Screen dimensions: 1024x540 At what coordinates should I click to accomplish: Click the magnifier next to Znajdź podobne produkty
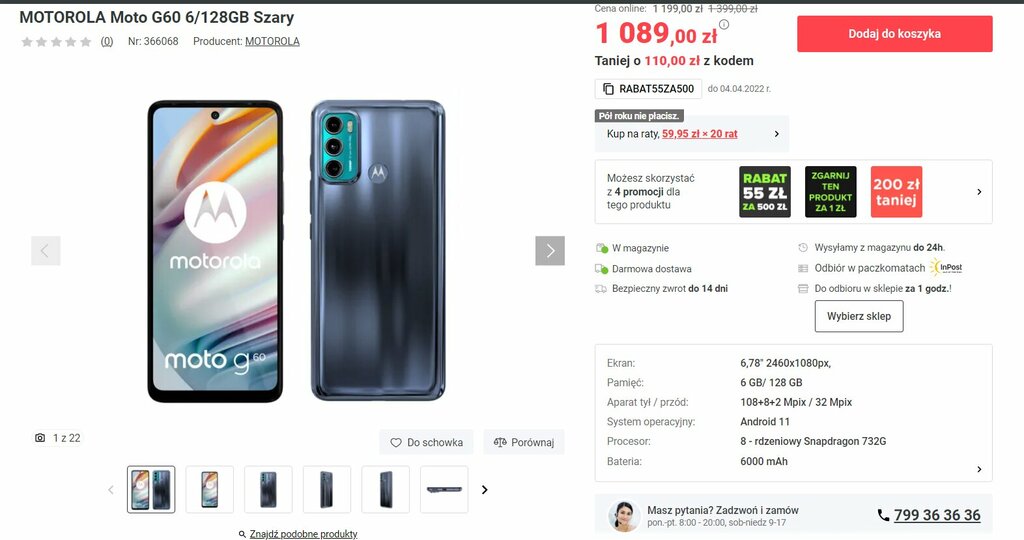242,534
